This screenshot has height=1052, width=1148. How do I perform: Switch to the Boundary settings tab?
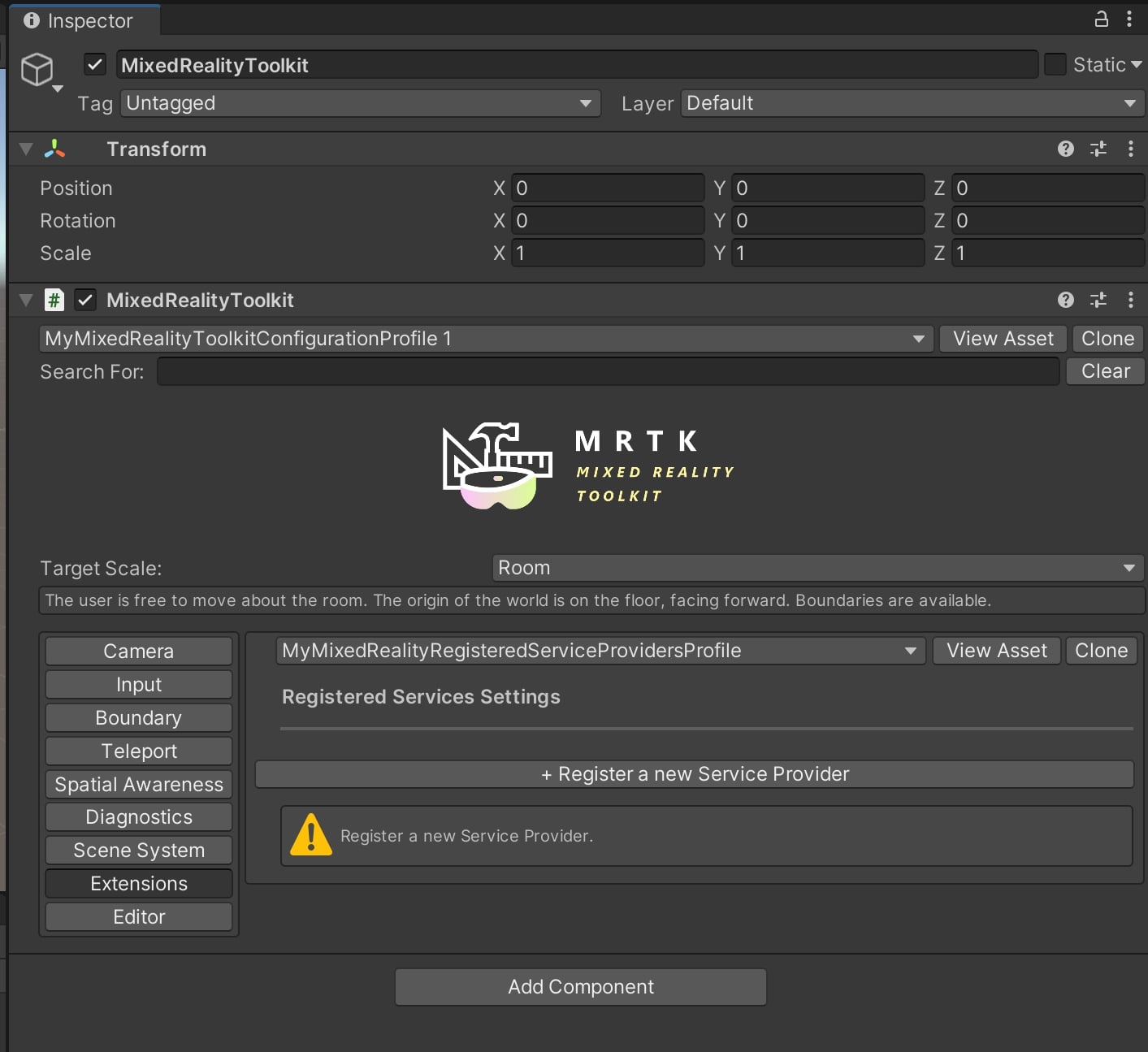click(139, 718)
